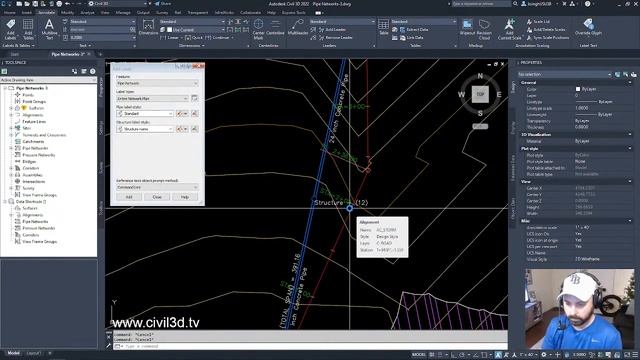This screenshot has width=640, height=360.
Task: Select the Multileader tool
Action: pos(298,27)
